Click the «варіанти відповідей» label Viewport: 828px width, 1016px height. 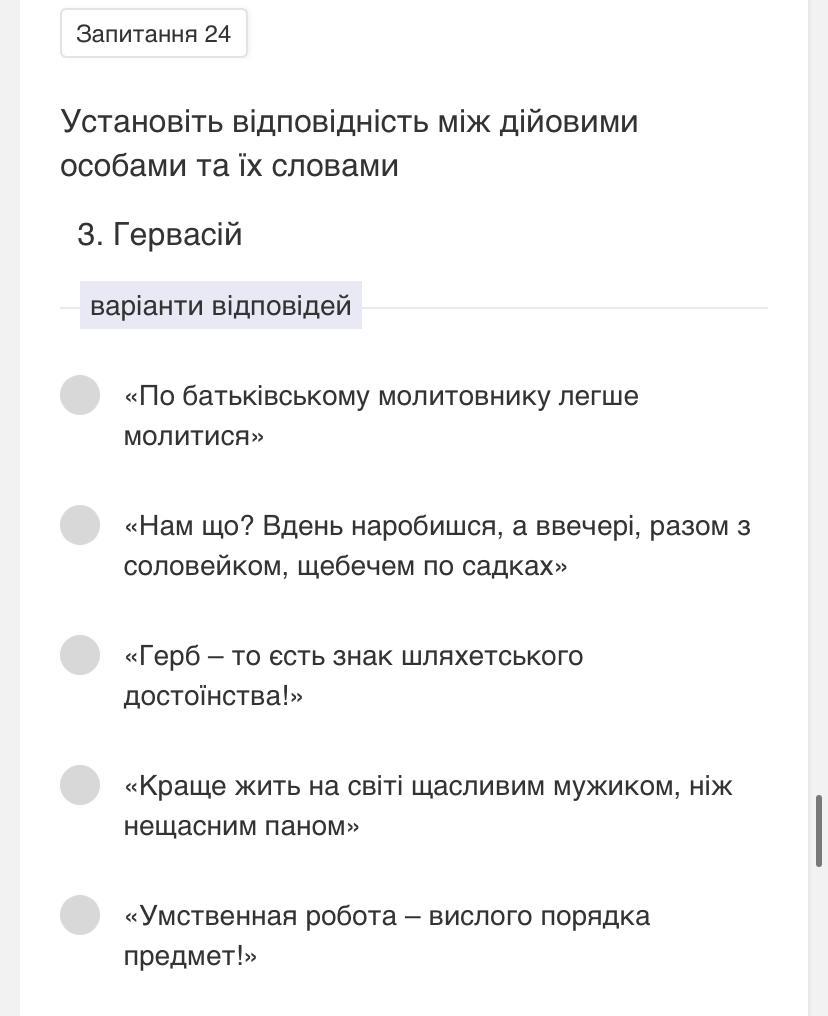(220, 305)
